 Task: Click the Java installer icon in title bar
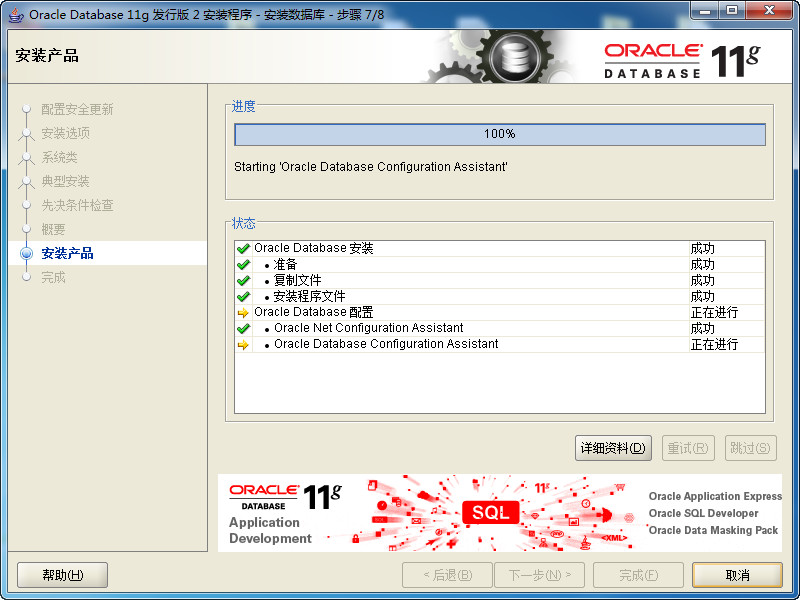[x=16, y=14]
